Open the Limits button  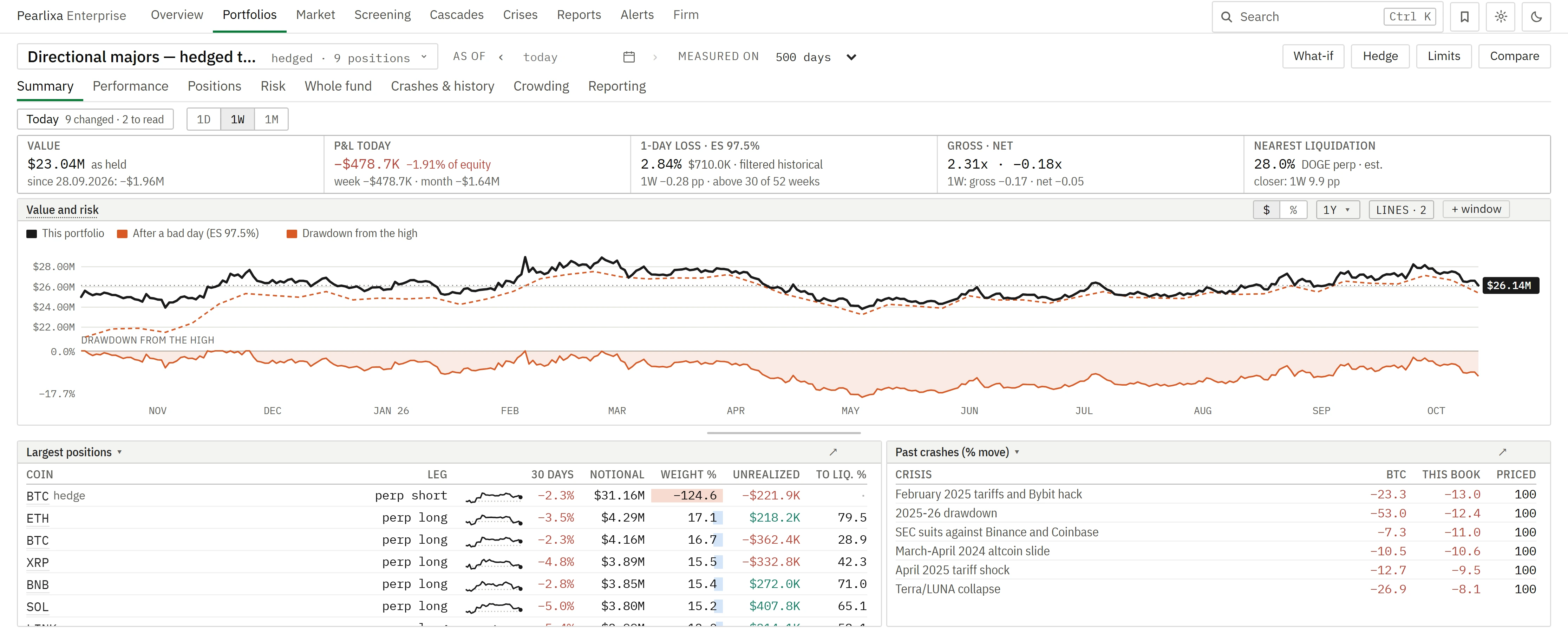(x=1443, y=57)
